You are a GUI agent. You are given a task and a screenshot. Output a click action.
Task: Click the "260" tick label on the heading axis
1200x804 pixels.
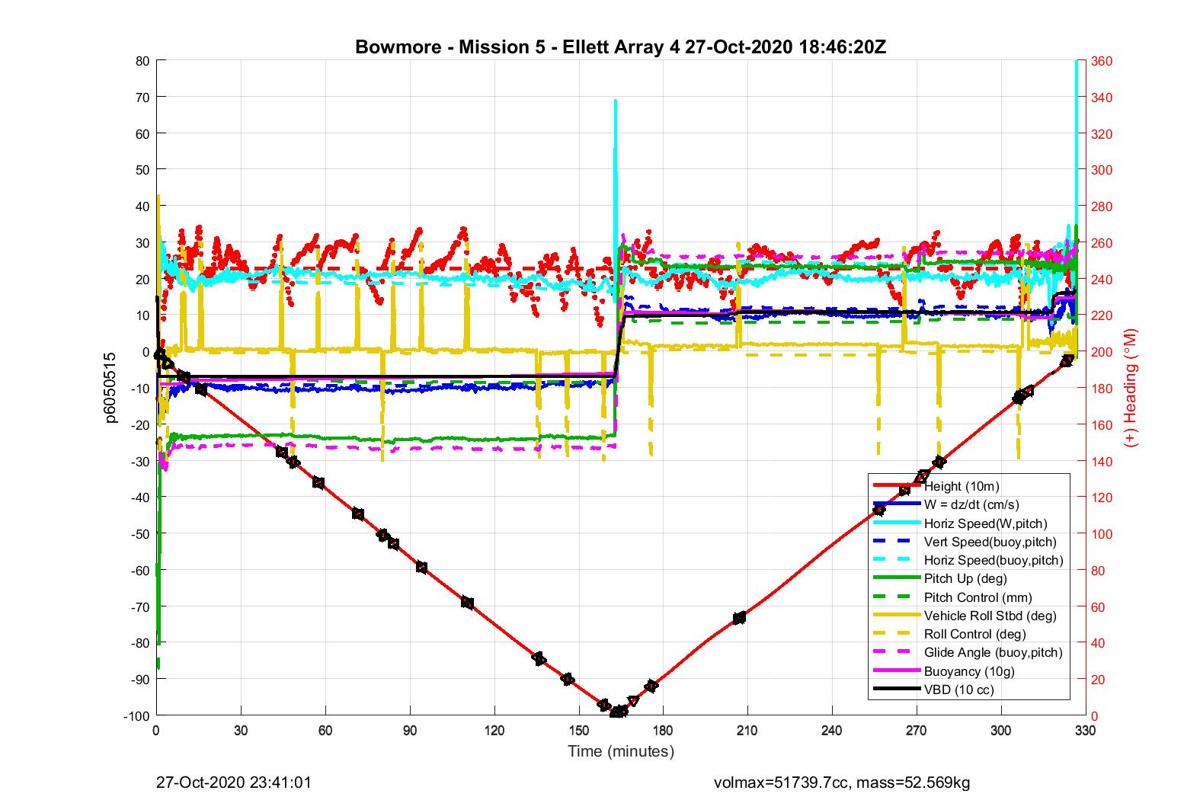click(x=1102, y=243)
